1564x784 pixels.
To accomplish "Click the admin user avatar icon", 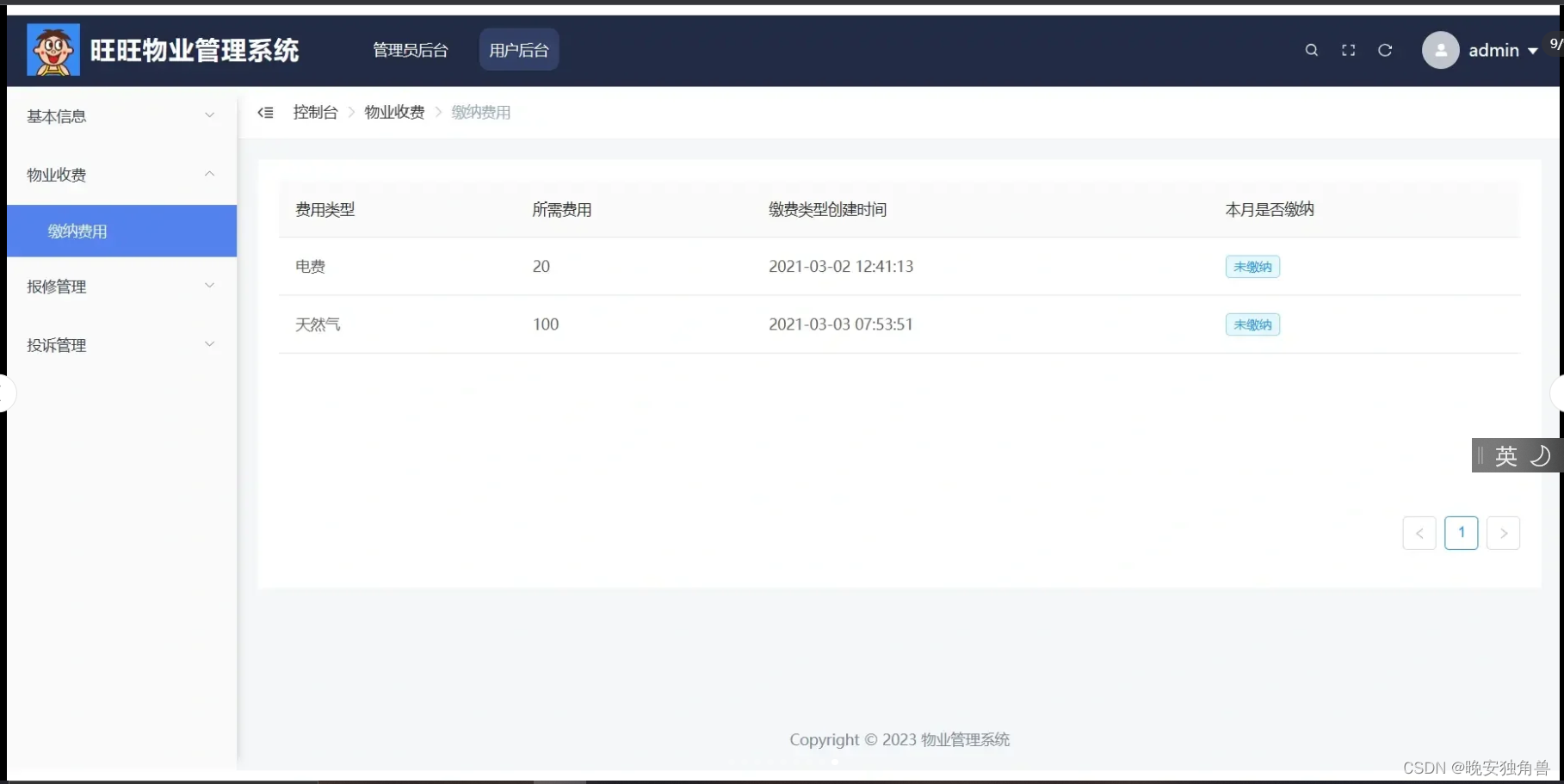I will click(x=1440, y=50).
